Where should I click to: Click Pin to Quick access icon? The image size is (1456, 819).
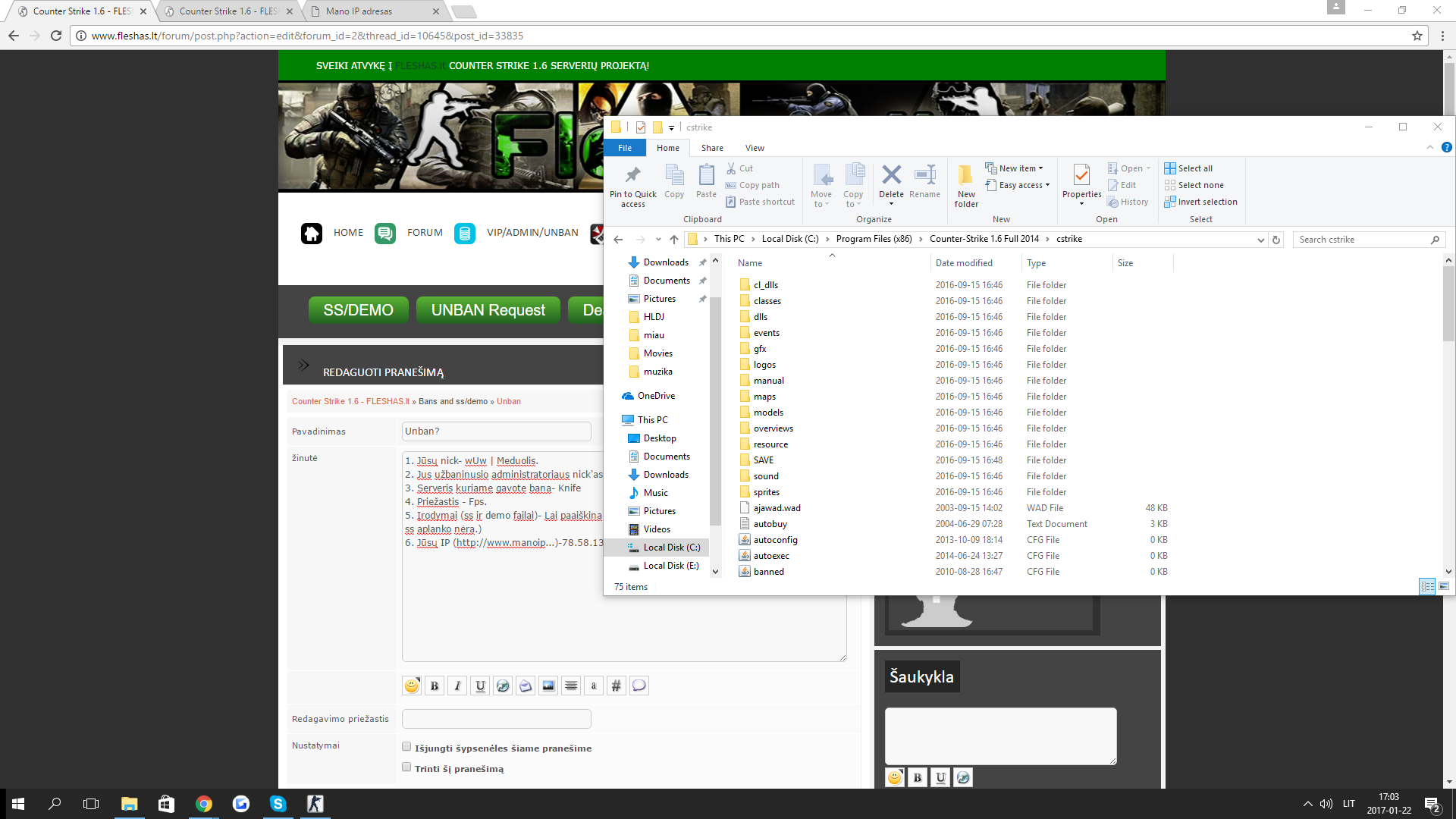pyautogui.click(x=632, y=176)
